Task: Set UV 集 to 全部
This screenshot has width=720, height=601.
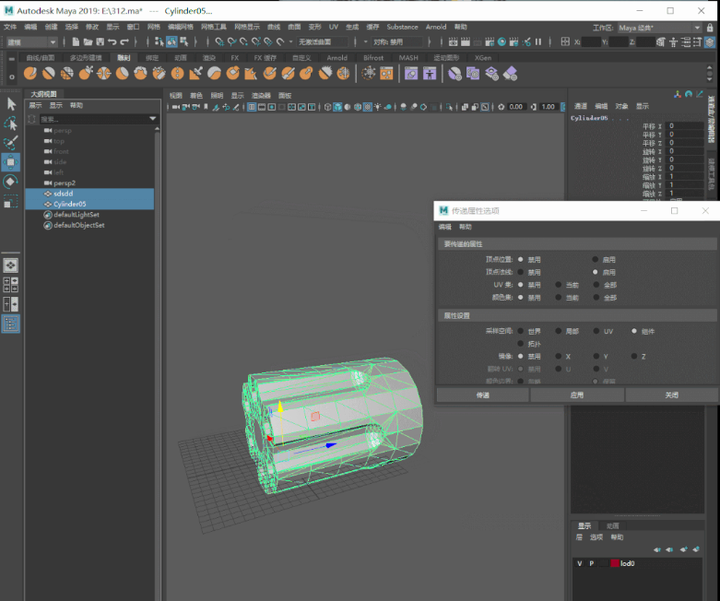Action: click(595, 284)
